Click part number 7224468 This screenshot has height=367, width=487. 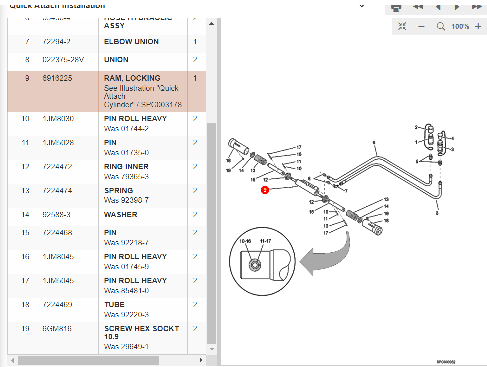[57, 233]
